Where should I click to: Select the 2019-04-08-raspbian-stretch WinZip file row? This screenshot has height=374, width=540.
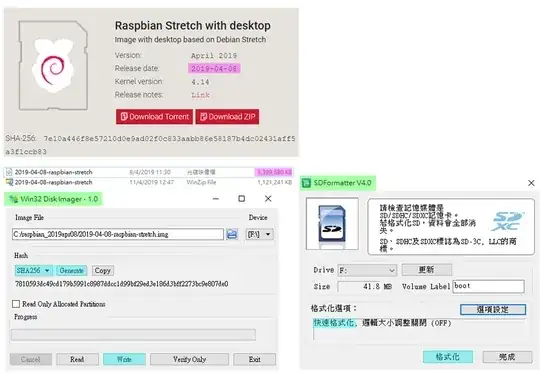pyautogui.click(x=149, y=182)
